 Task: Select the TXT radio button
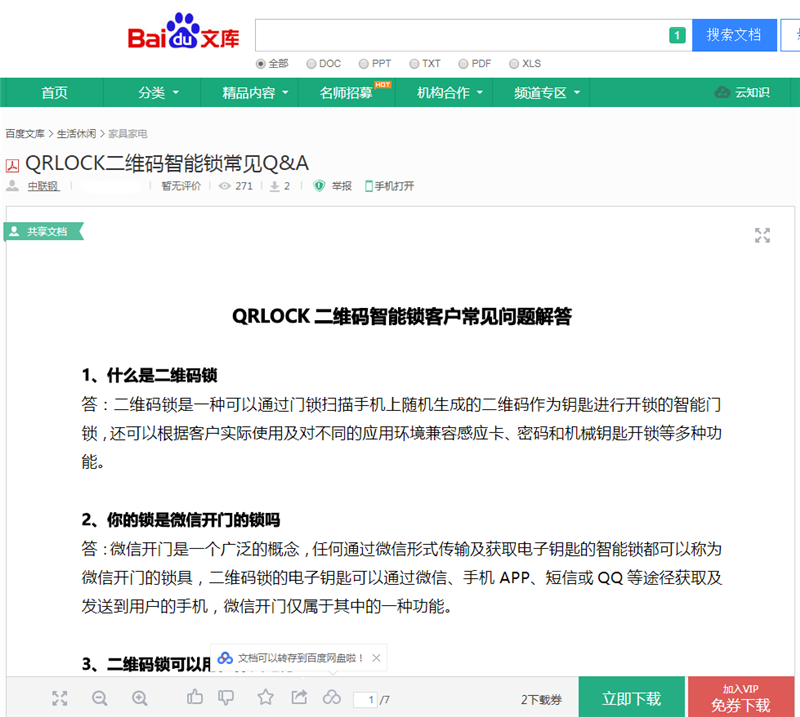coord(414,64)
